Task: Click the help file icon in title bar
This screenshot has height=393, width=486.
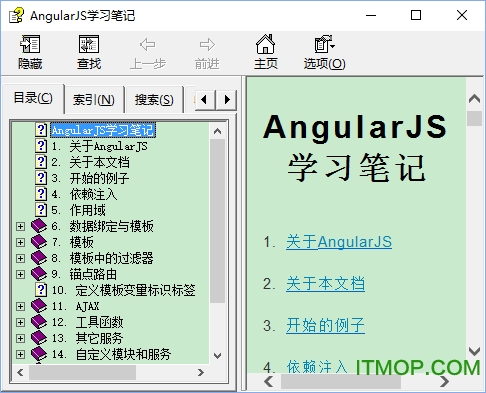Action: pyautogui.click(x=16, y=15)
